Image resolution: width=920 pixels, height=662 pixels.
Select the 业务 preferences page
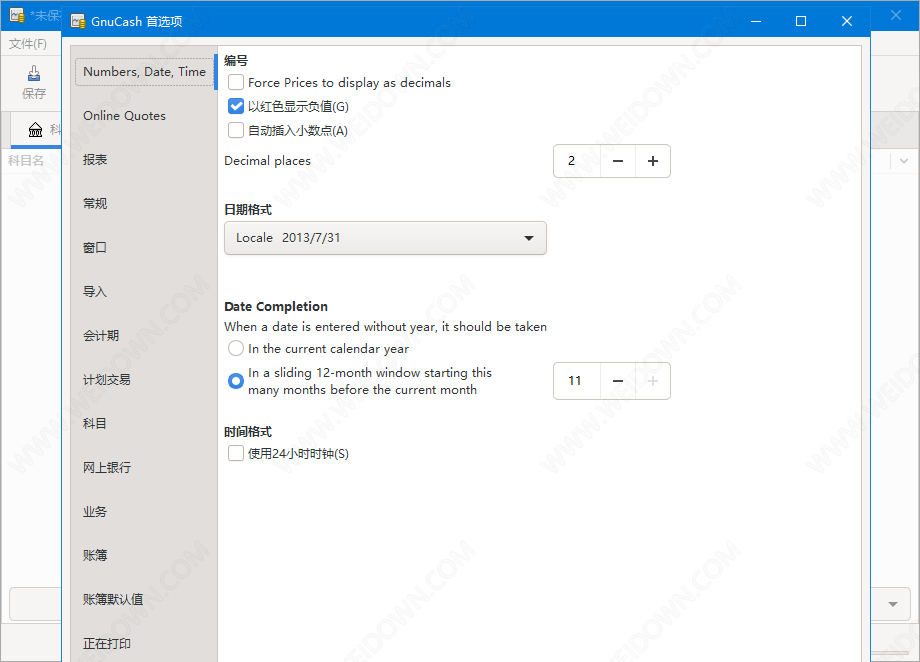coord(95,512)
